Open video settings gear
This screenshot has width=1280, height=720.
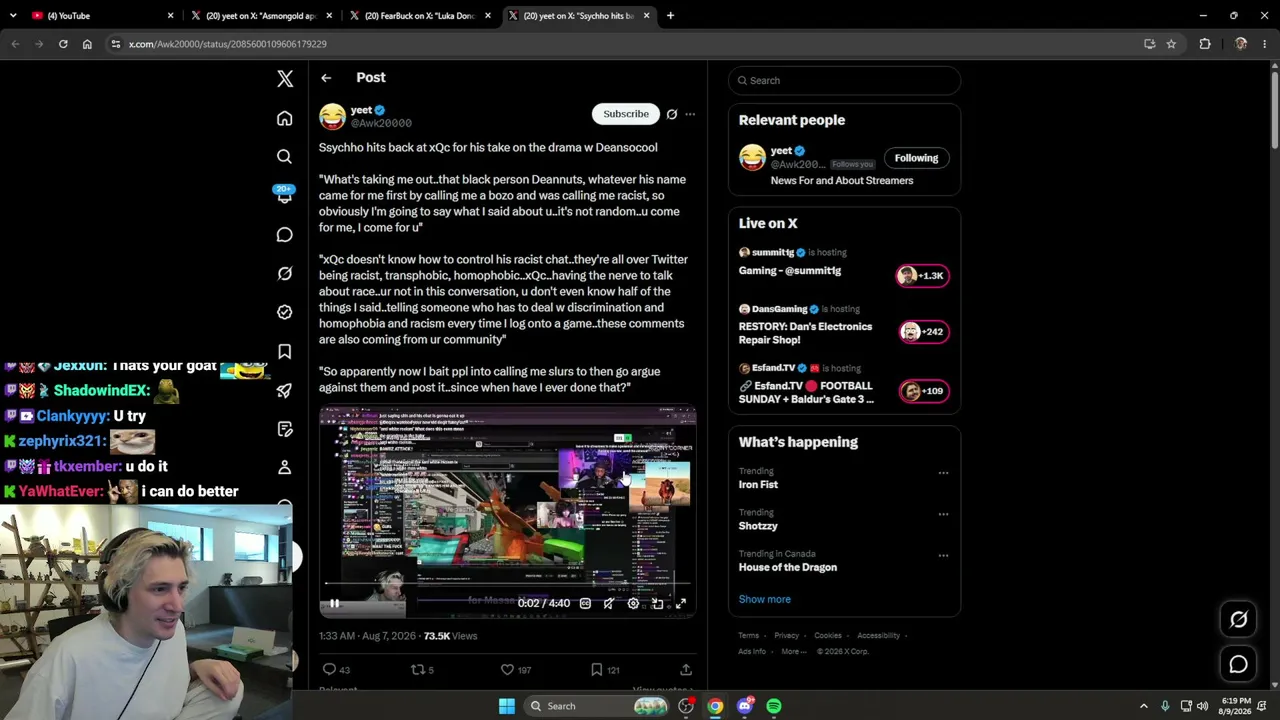(x=633, y=603)
